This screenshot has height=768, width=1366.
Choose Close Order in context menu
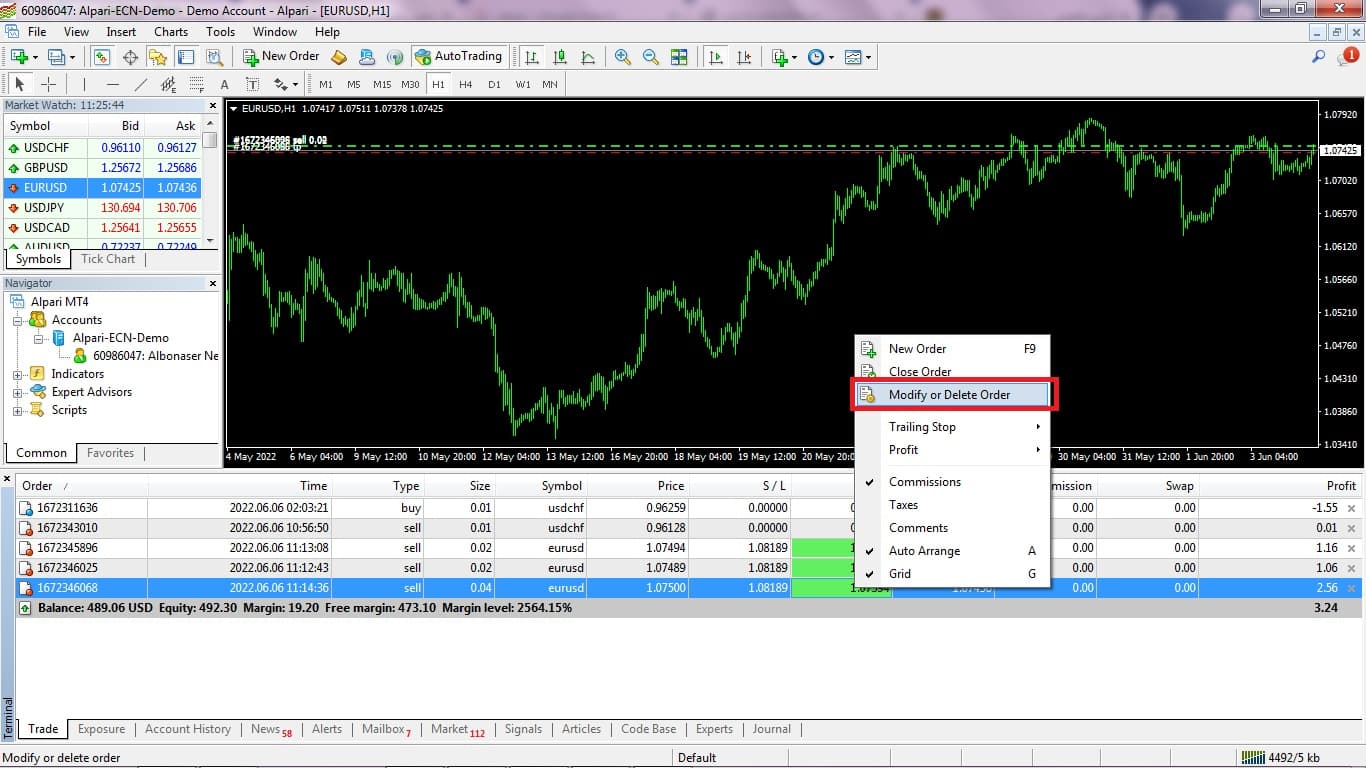click(950, 372)
